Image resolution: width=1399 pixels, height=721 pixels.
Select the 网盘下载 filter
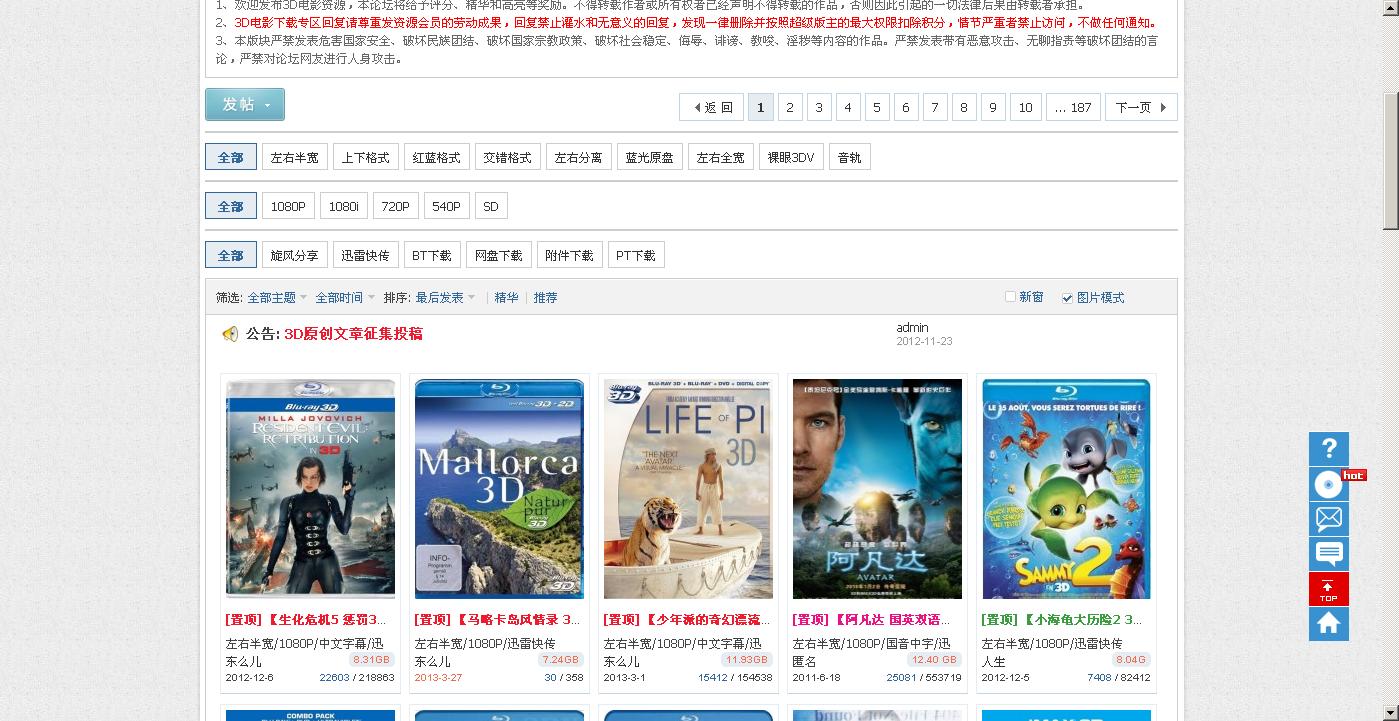tap(498, 255)
